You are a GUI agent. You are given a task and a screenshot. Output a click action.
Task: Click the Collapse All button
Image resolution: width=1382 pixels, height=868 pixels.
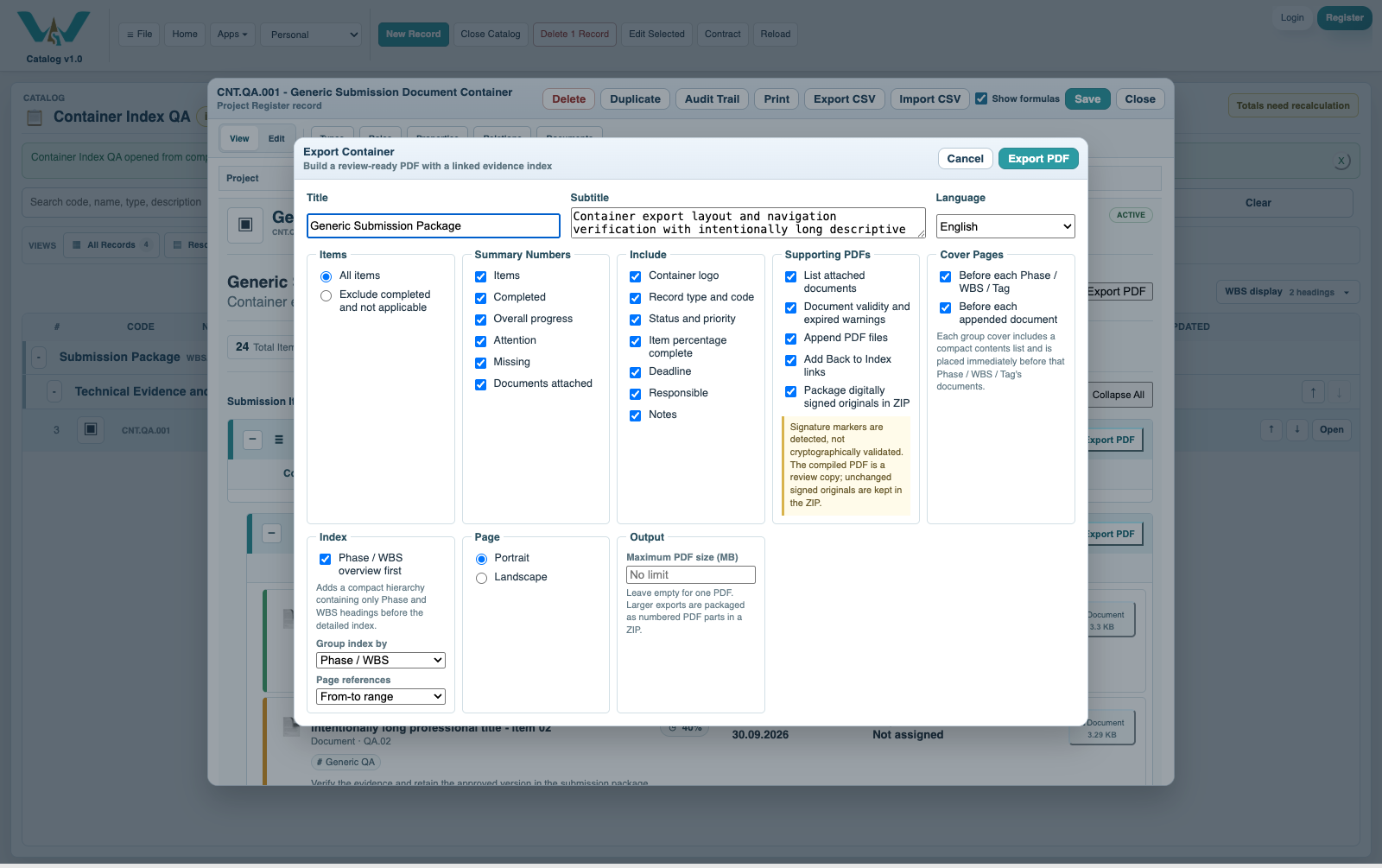click(x=1118, y=395)
